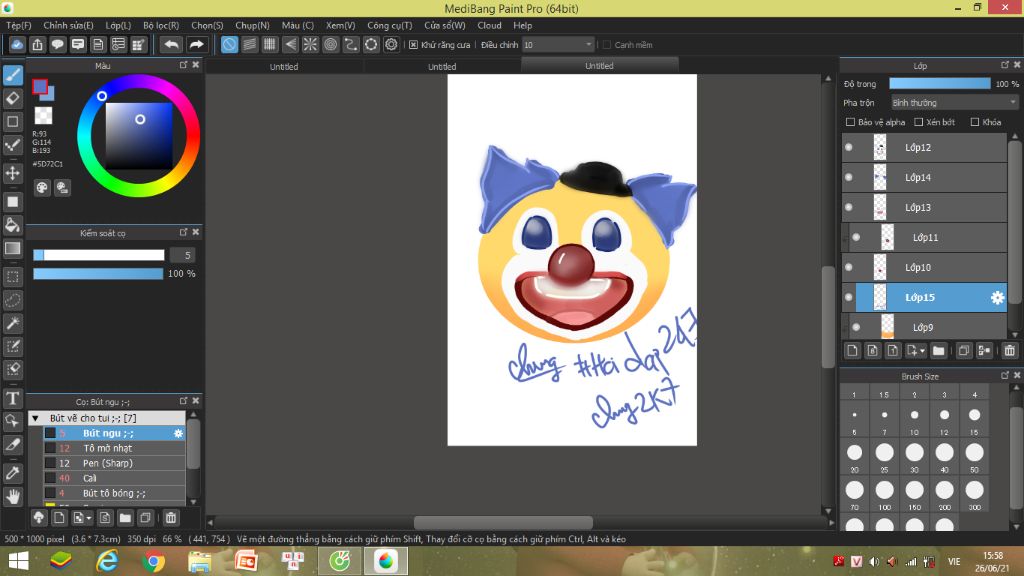The width and height of the screenshot is (1024, 576).
Task: Choose brush size 50 preset
Action: 974,453
